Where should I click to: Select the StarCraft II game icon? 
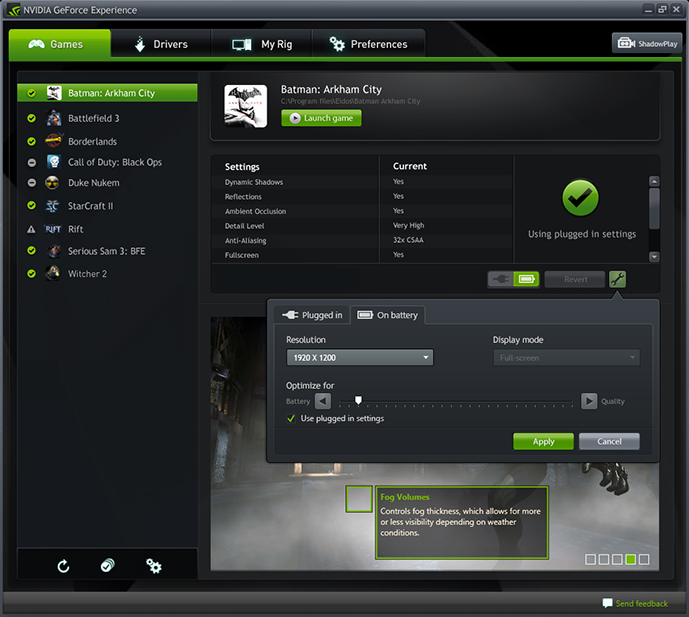53,206
